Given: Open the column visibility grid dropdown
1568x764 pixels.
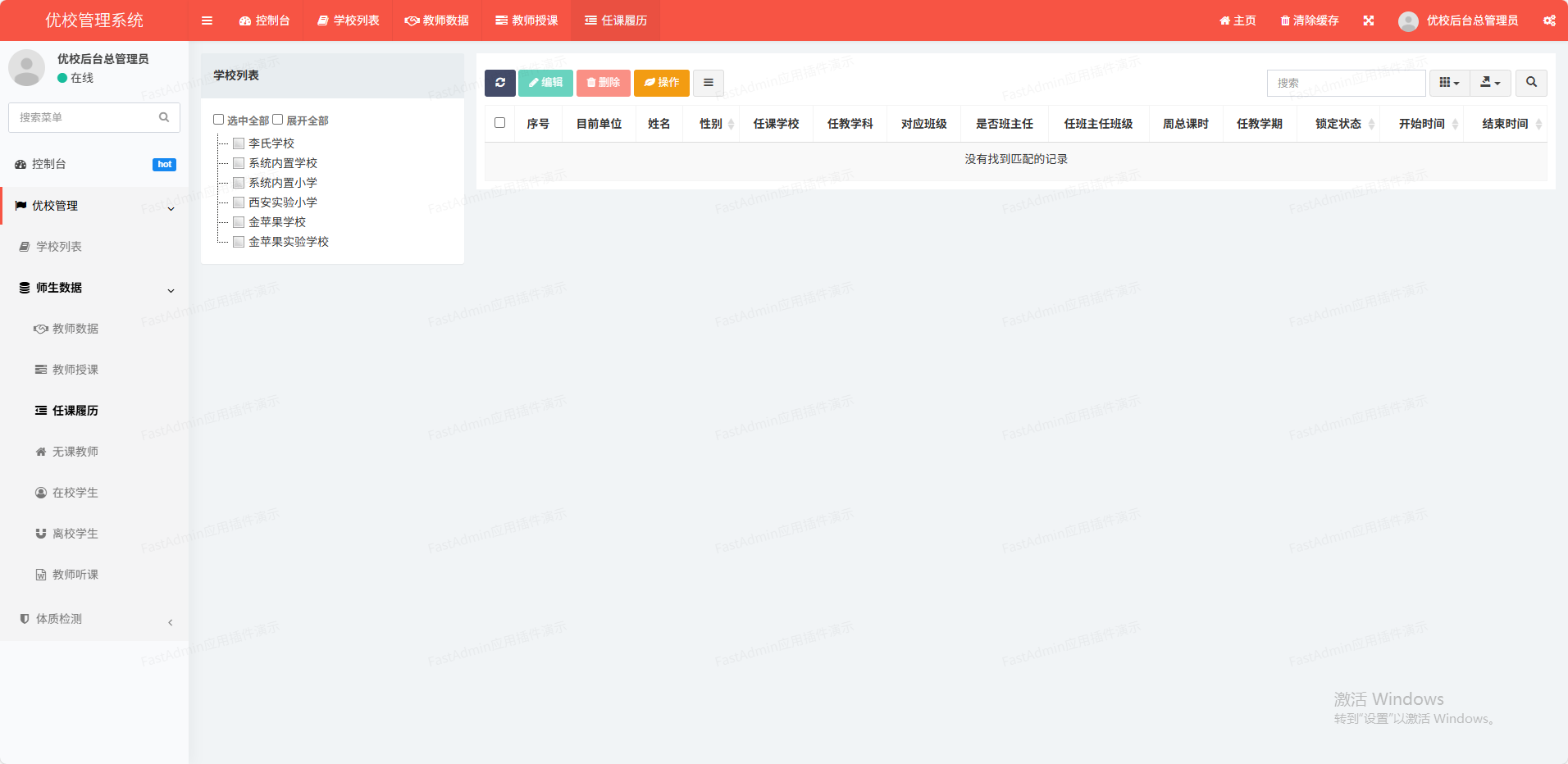Looking at the screenshot, I should 1449,83.
